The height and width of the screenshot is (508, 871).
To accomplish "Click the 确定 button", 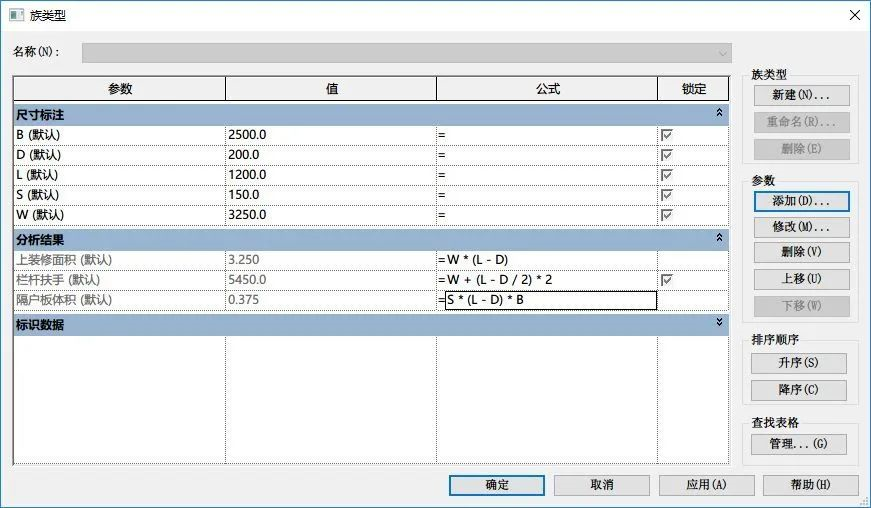I will coord(497,485).
